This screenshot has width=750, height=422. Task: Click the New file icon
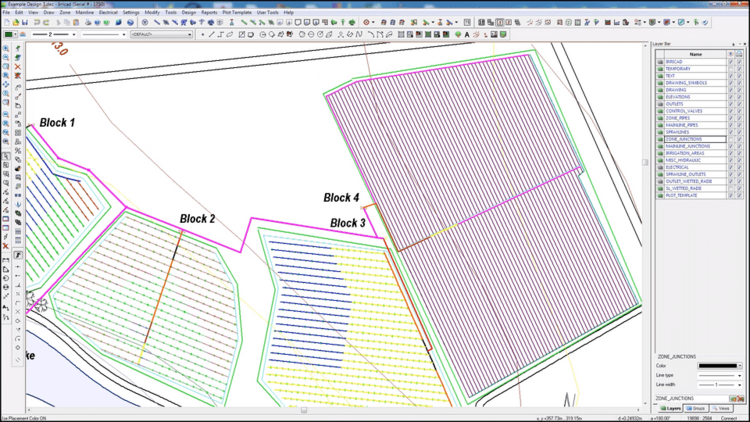pyautogui.click(x=5, y=22)
